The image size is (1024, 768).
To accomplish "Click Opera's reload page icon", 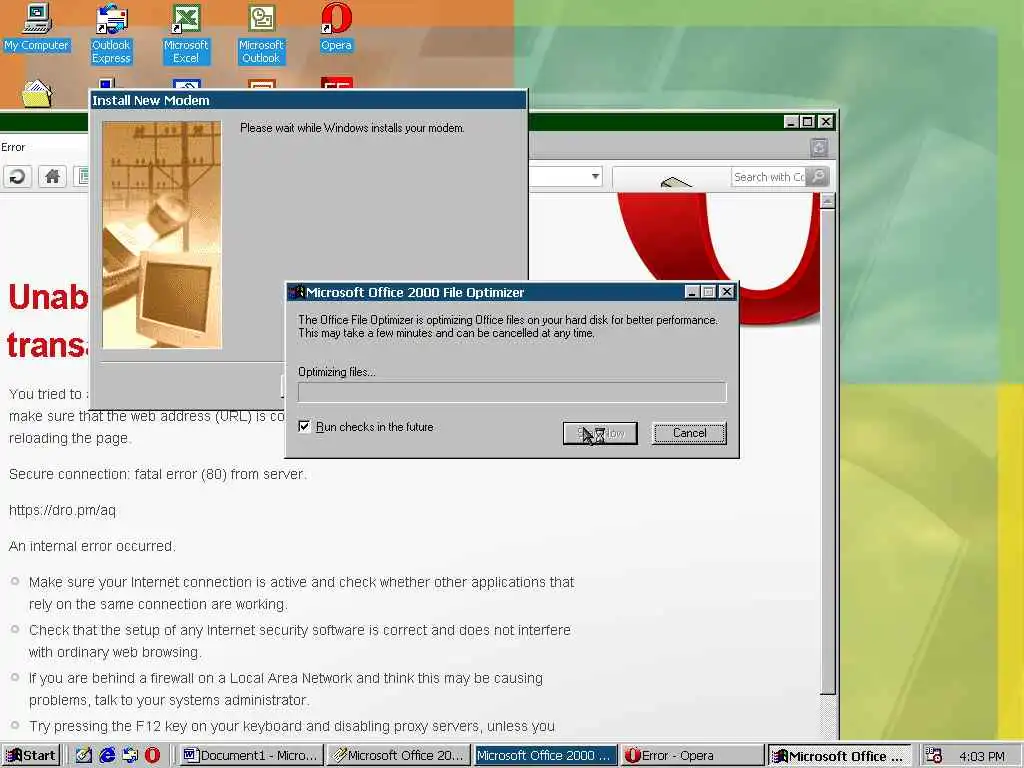I will tap(18, 176).
